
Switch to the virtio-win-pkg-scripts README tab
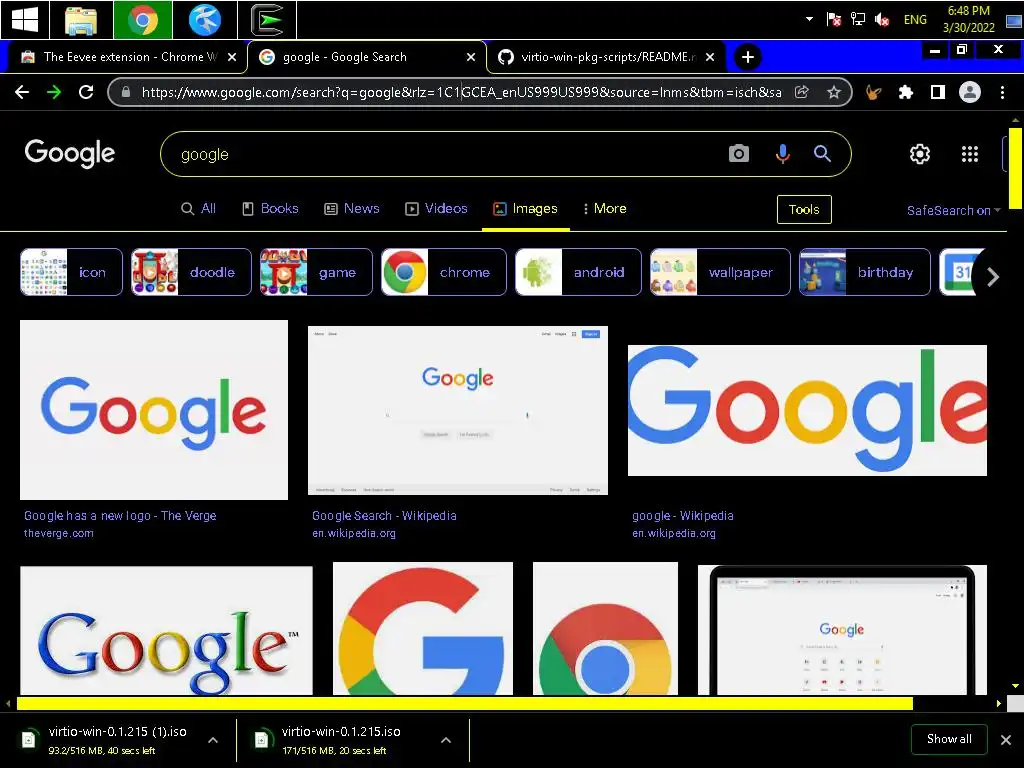point(606,57)
